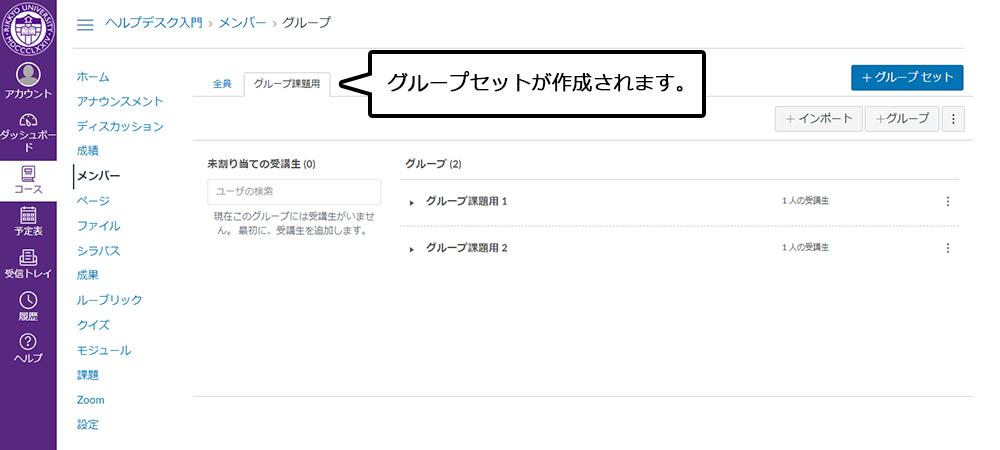Toggle the hamburger course menu
This screenshot has height=450, width=1000.
tap(85, 24)
